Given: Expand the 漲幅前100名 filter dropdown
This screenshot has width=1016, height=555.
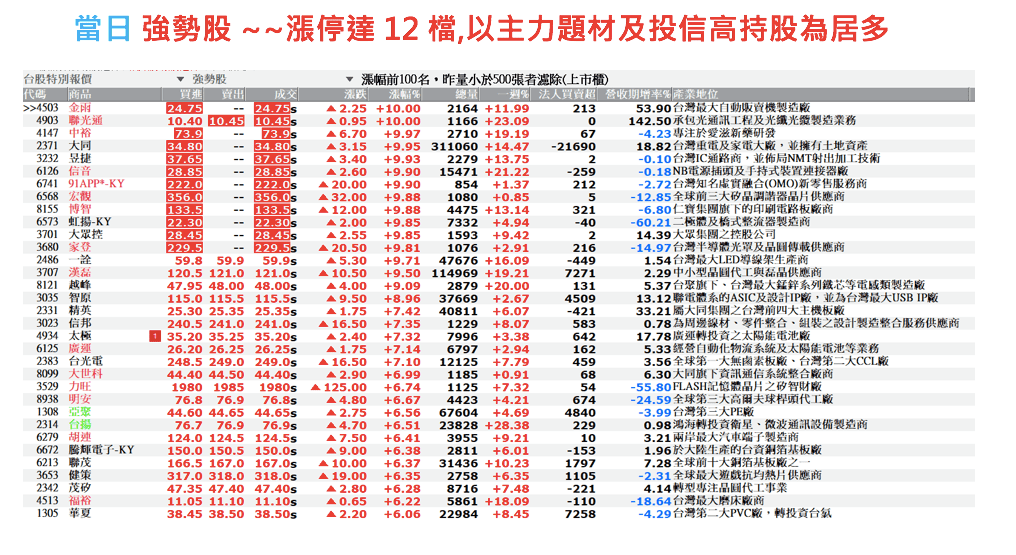Looking at the screenshot, I should pos(349,78).
